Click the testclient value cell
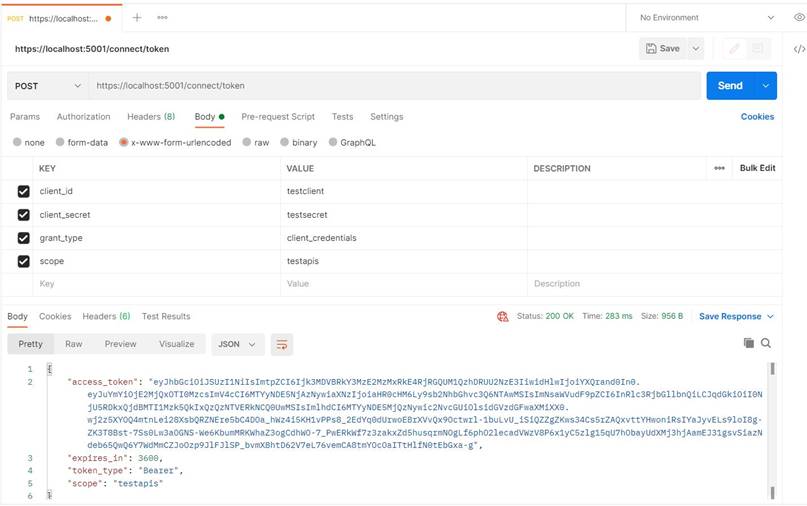The height and width of the screenshot is (506, 807). pos(404,191)
